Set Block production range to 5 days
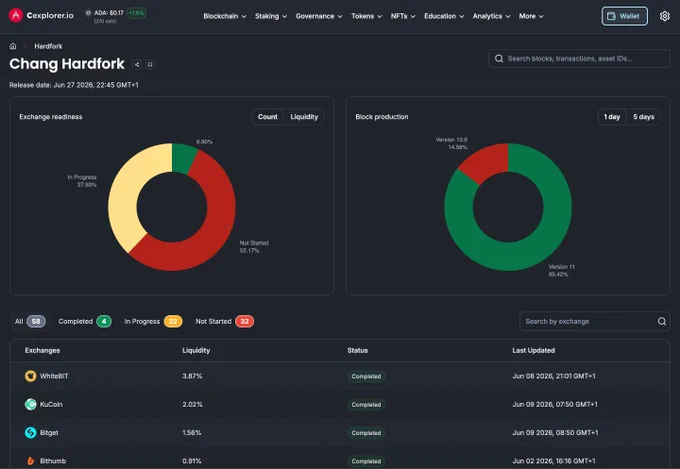This screenshot has width=680, height=469. point(644,117)
